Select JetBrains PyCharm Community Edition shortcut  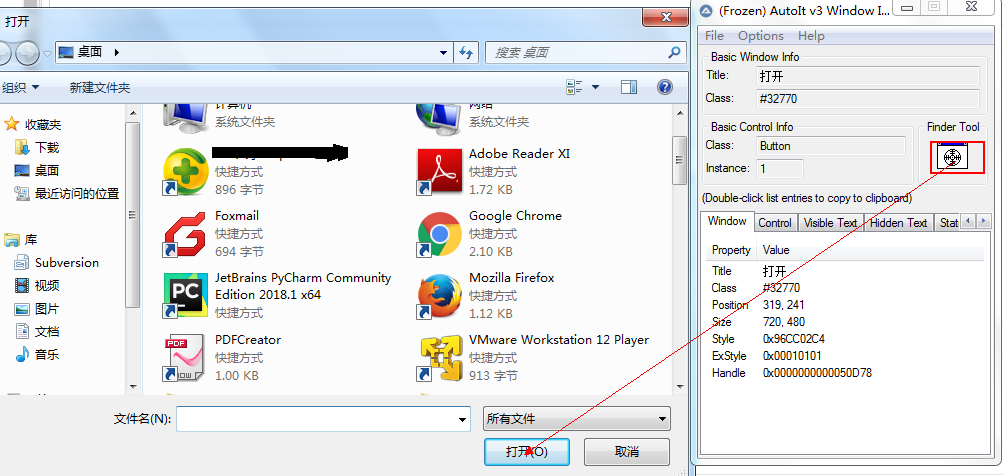[x=185, y=296]
